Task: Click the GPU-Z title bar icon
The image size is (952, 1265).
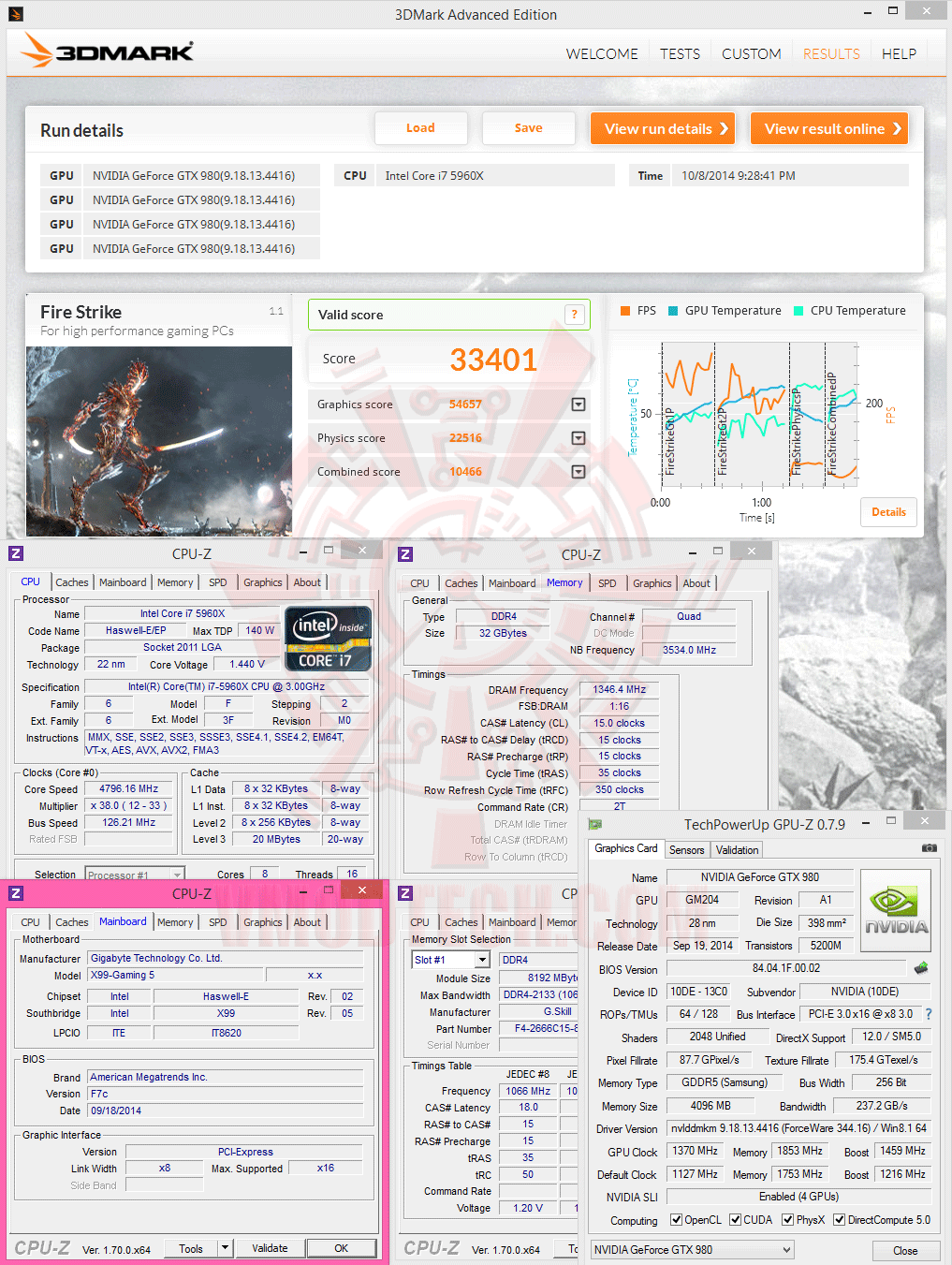Action: point(594,825)
